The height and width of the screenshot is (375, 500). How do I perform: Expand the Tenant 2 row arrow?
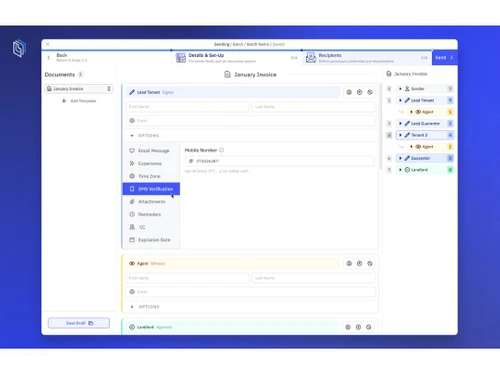point(400,135)
